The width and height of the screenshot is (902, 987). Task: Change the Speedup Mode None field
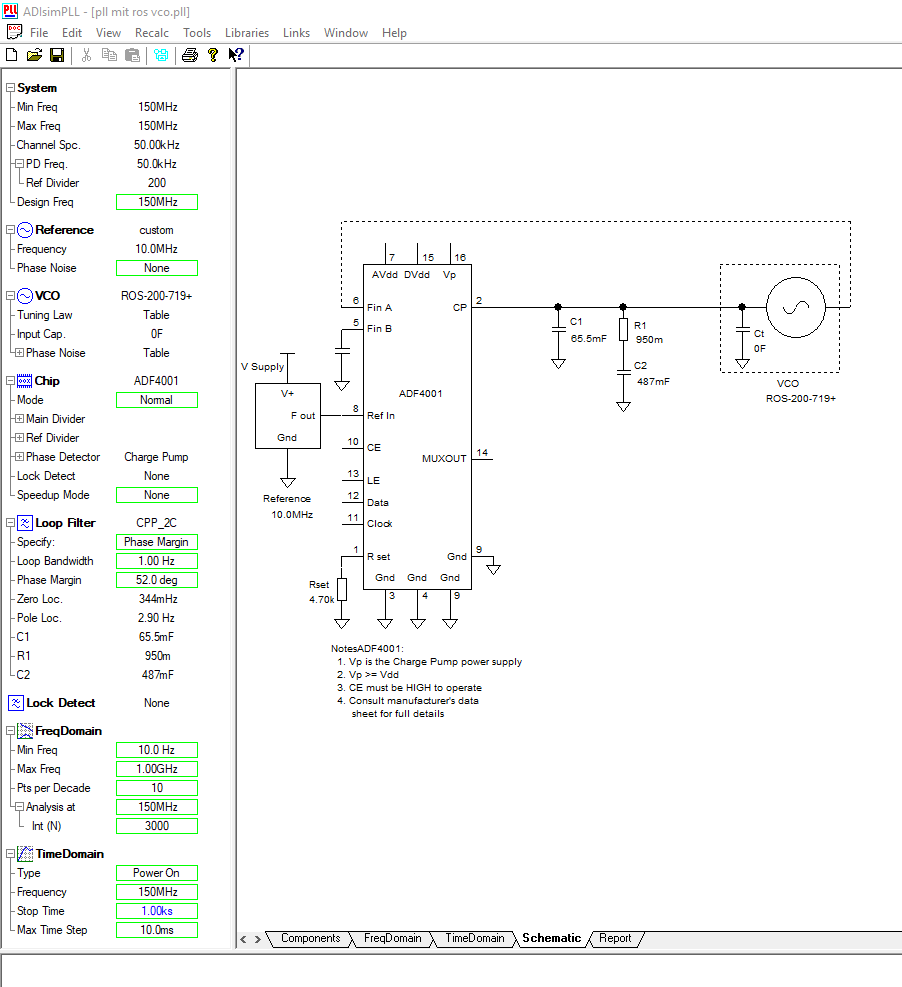[157, 495]
